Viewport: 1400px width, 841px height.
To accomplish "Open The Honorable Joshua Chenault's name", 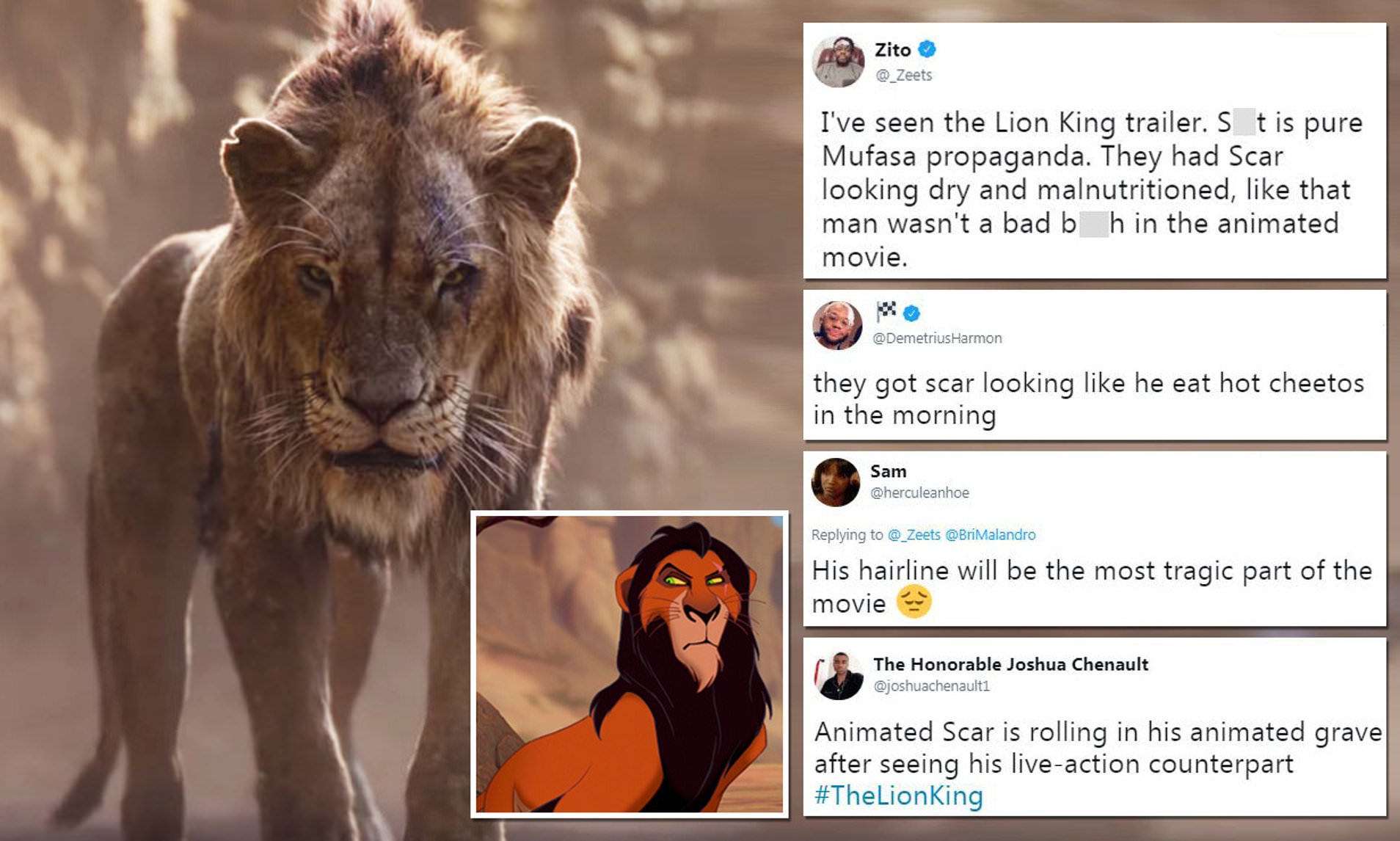I will [x=1010, y=665].
